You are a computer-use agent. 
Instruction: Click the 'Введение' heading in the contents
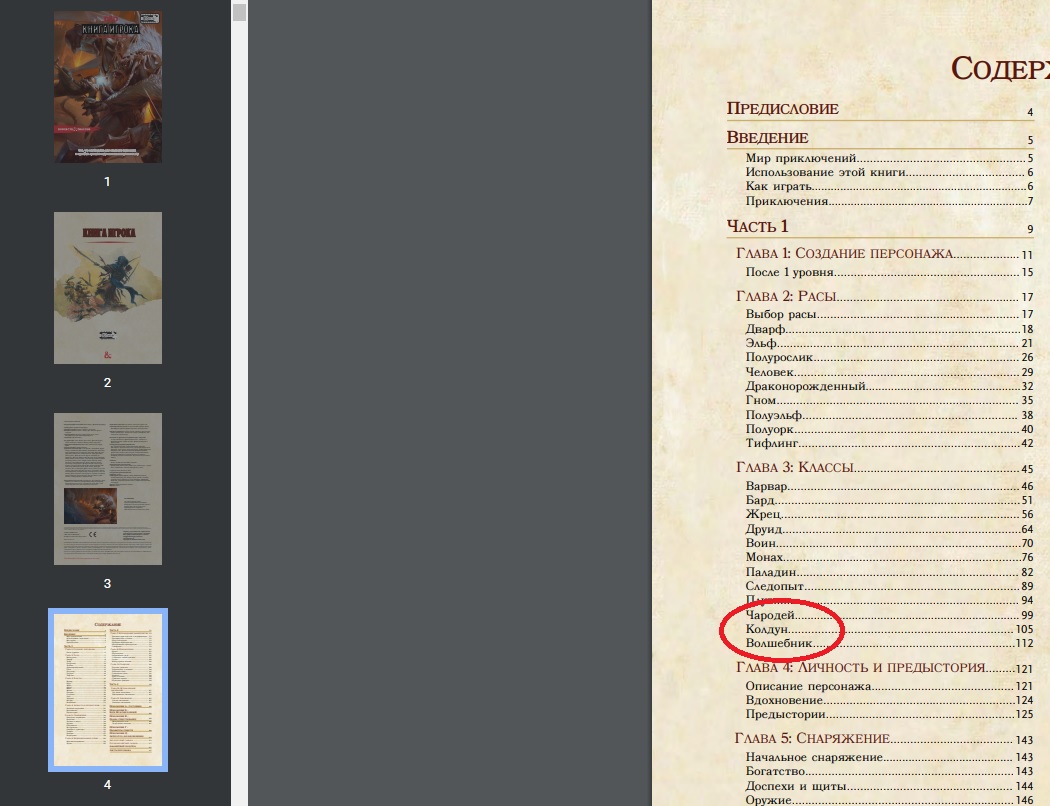767,138
